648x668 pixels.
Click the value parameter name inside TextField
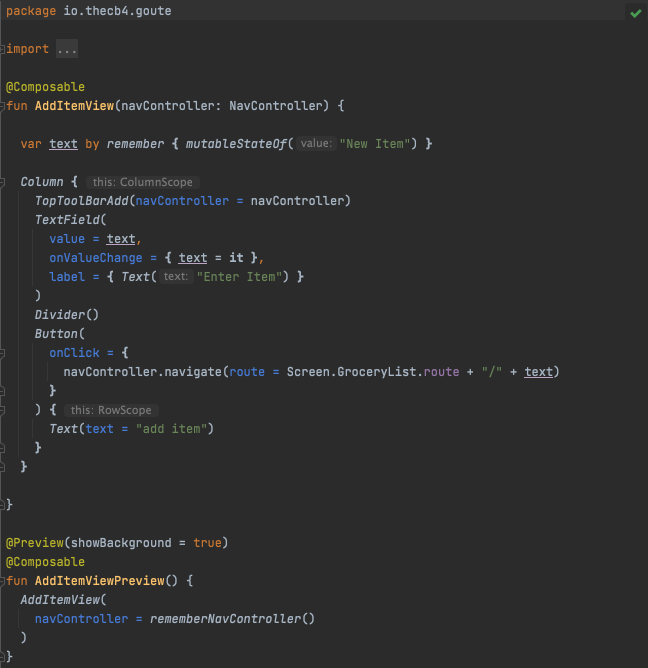click(x=67, y=239)
